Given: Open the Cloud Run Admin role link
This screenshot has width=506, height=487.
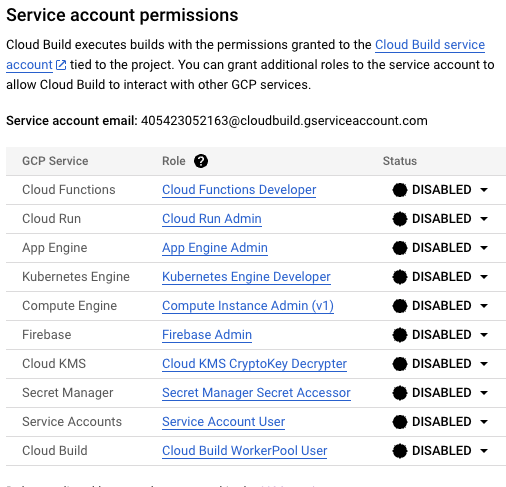Looking at the screenshot, I should pyautogui.click(x=212, y=219).
